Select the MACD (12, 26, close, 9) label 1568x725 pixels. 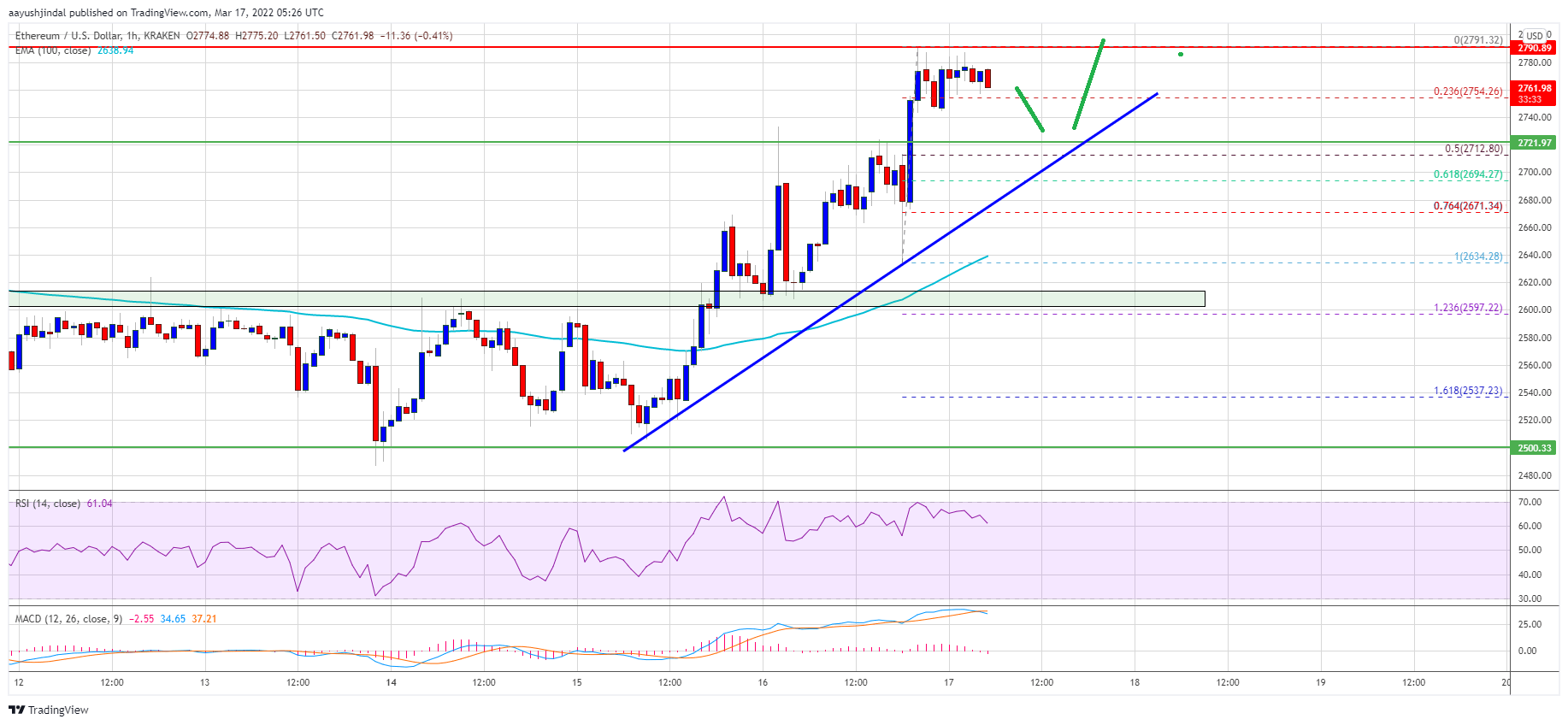tap(68, 619)
